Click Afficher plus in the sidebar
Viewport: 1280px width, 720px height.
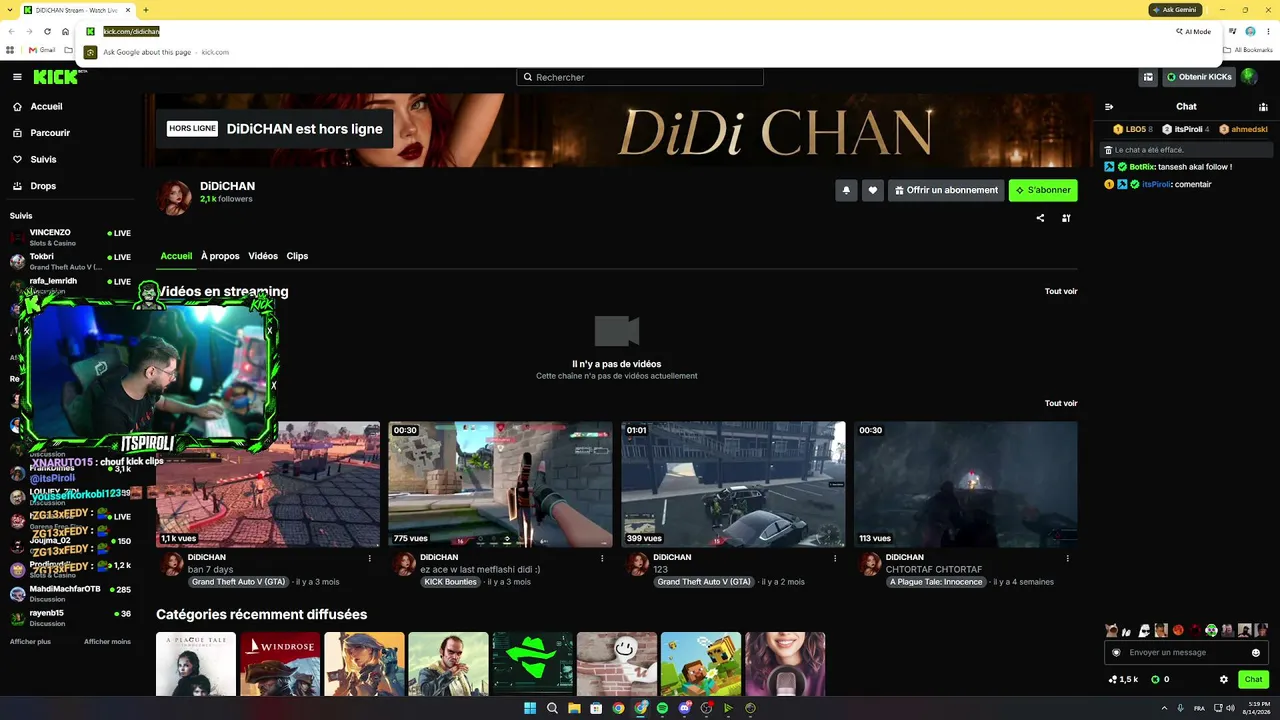[30, 642]
